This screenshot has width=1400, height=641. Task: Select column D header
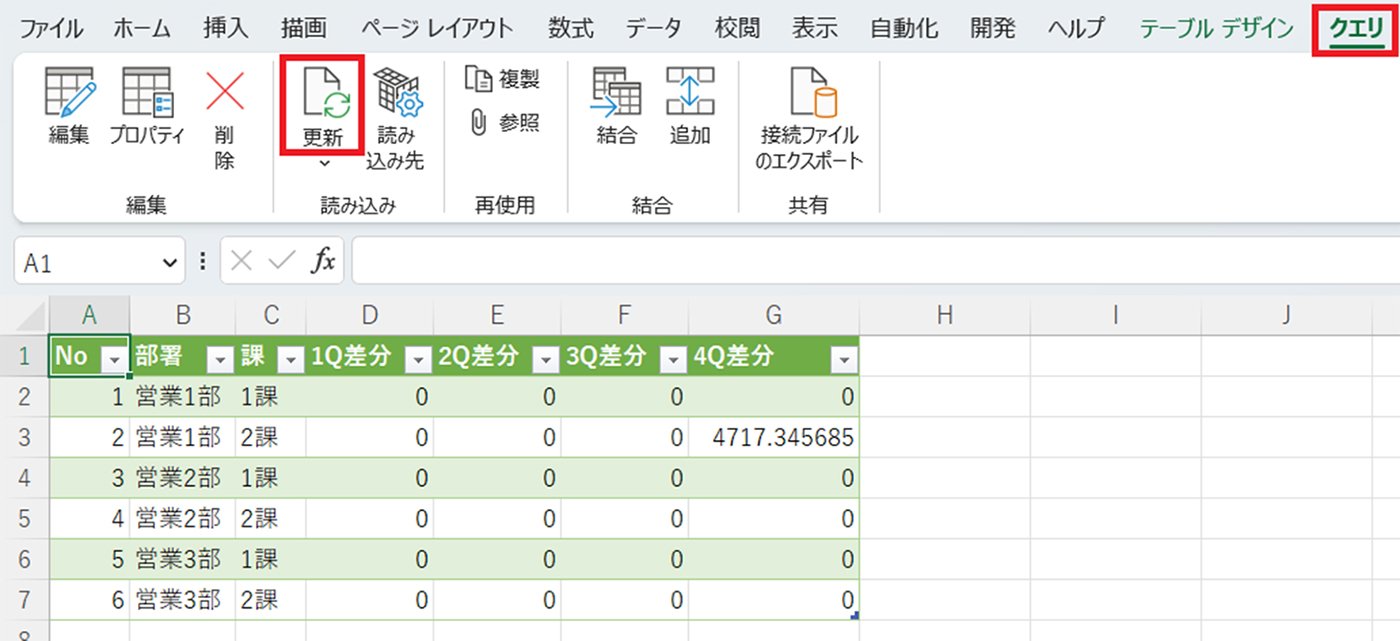(370, 315)
